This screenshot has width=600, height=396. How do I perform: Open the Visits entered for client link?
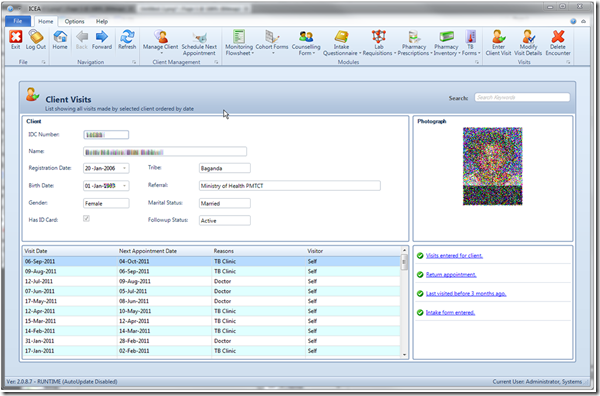point(454,256)
